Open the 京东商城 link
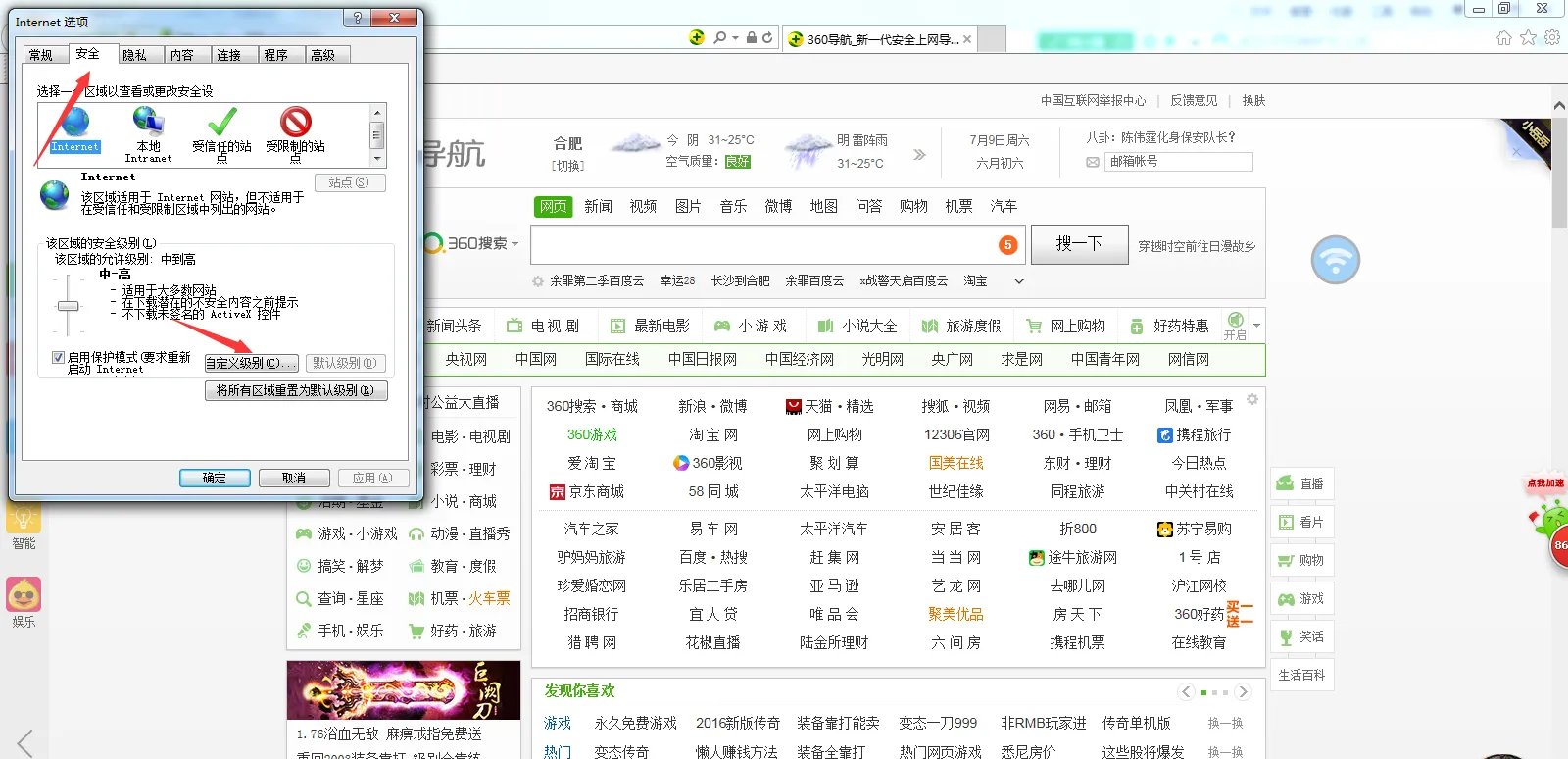Screen dimensions: 1568x759 (586, 491)
